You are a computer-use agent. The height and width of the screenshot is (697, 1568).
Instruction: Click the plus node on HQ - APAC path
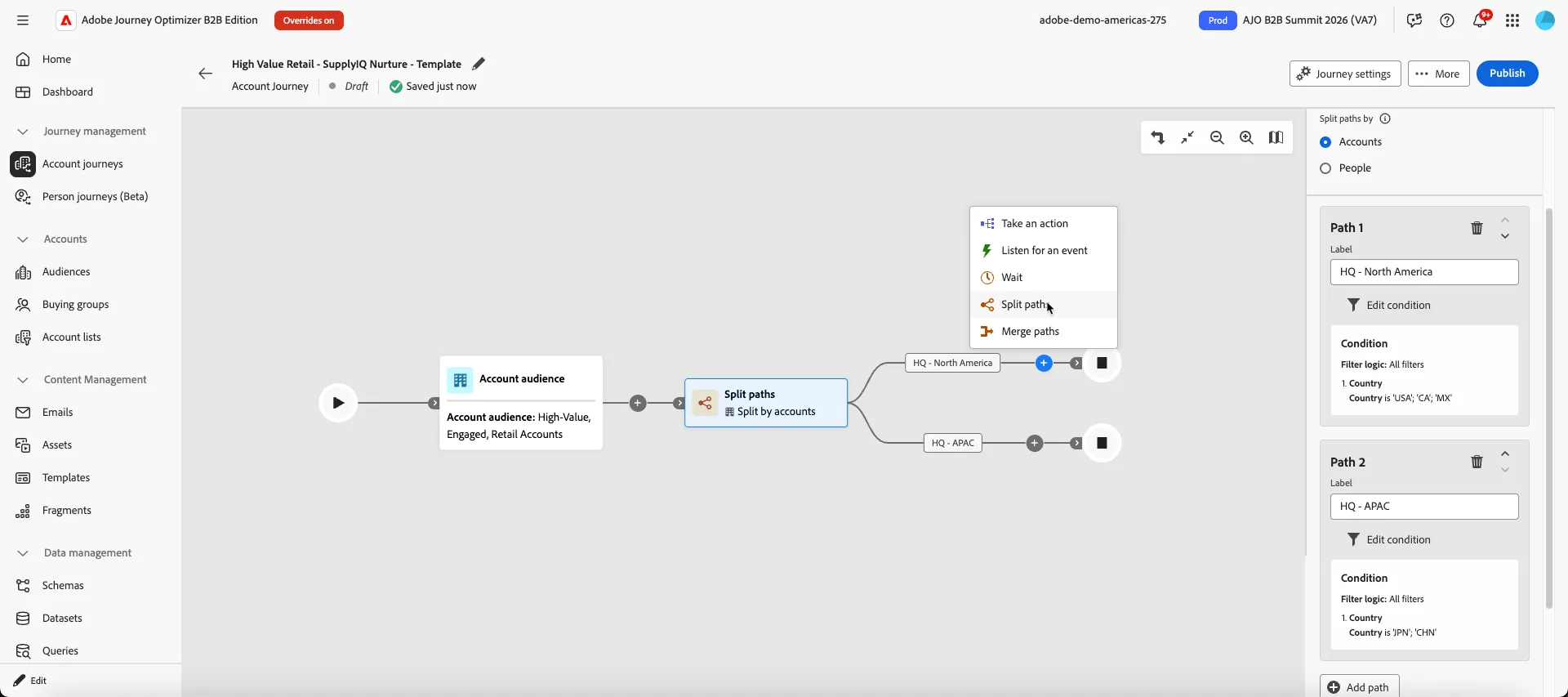1035,443
